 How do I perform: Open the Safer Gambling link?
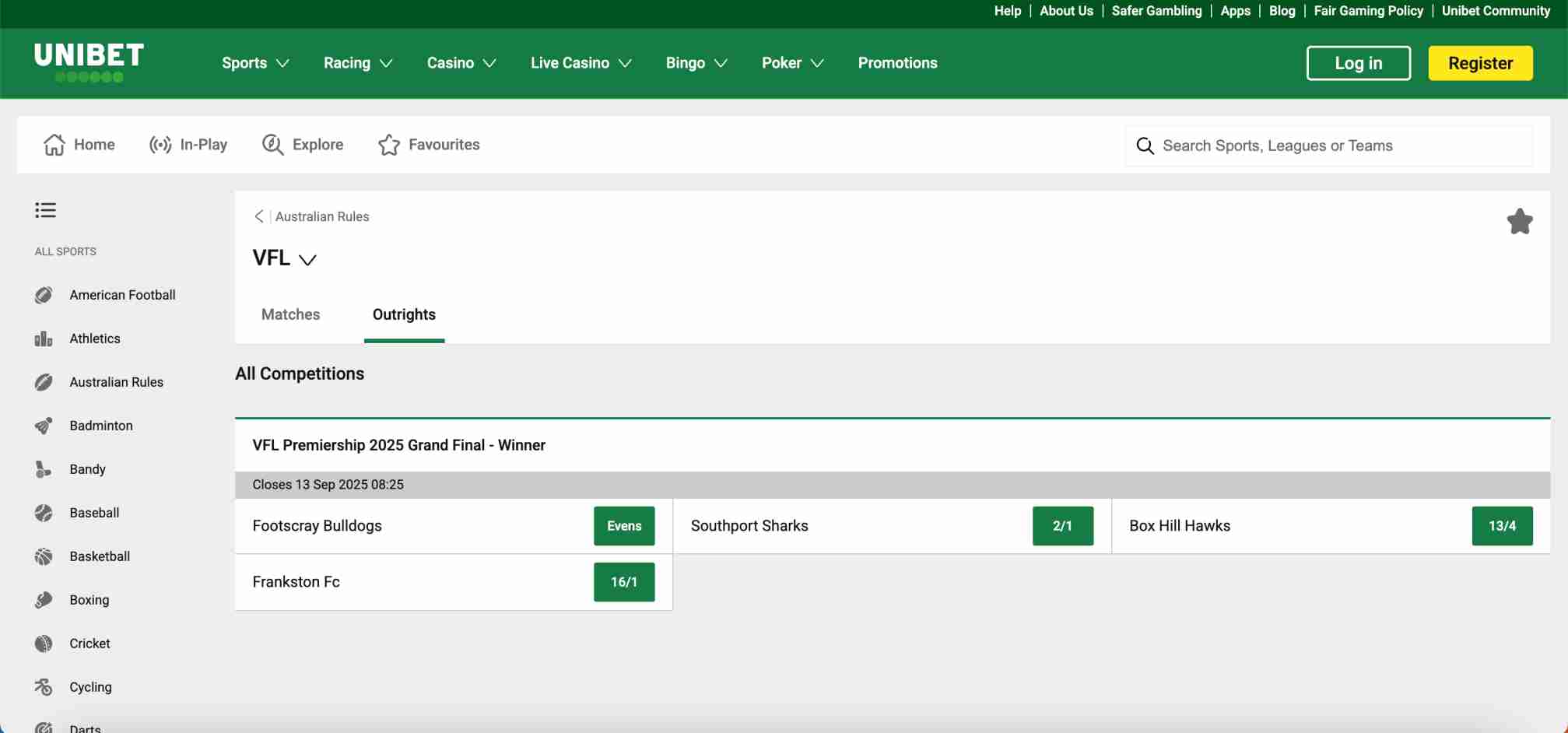(1156, 11)
